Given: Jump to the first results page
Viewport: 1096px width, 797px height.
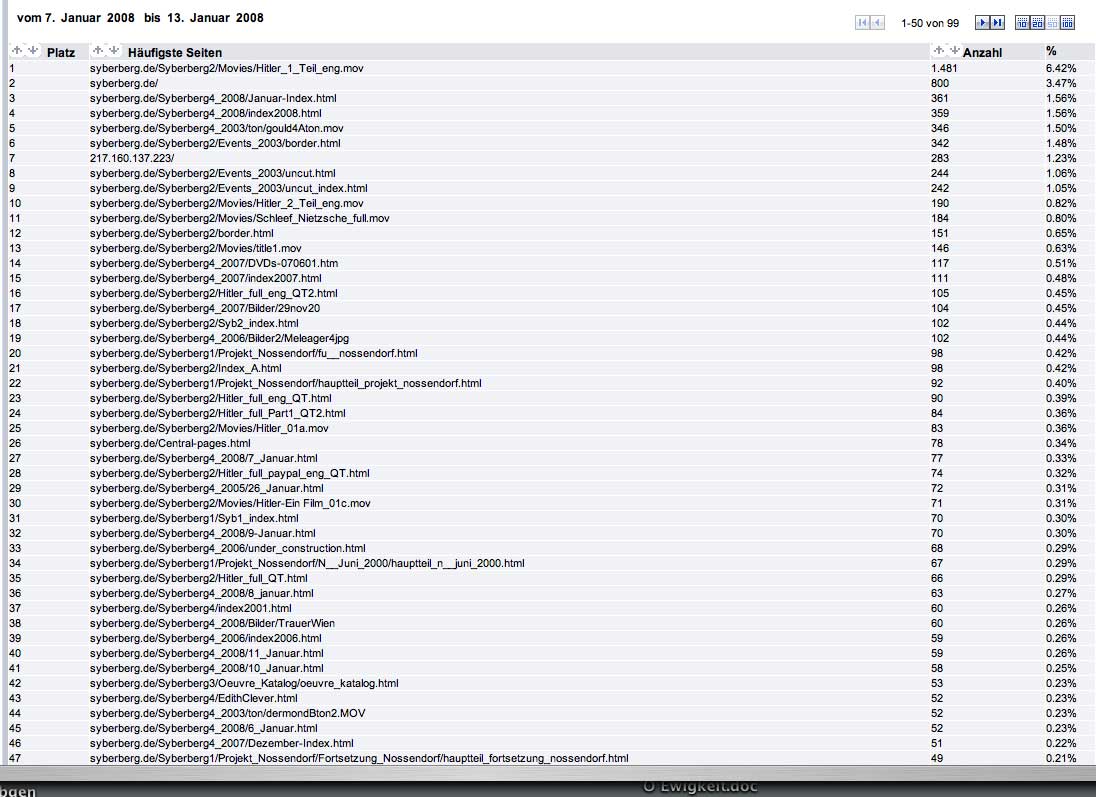Looking at the screenshot, I should 862,23.
